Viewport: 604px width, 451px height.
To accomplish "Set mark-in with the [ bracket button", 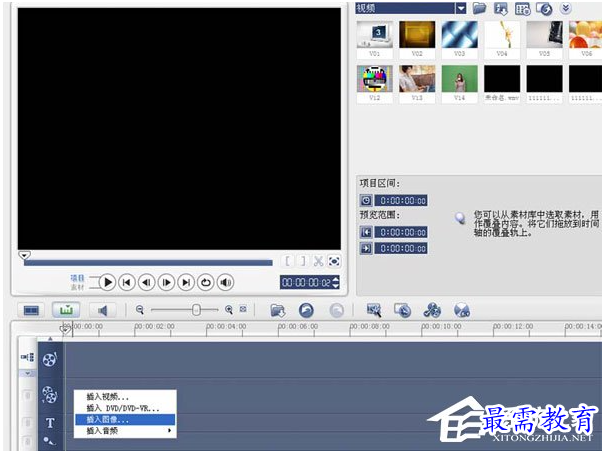I will [x=287, y=261].
